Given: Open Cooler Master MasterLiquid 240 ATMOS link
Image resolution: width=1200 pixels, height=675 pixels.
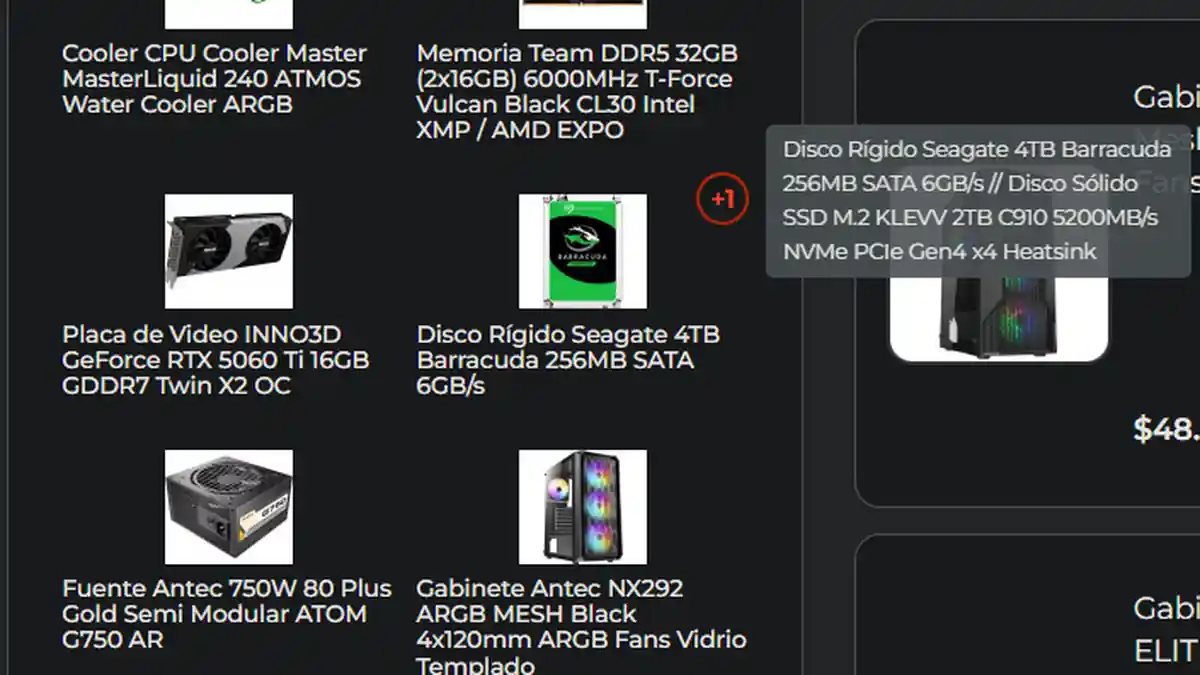Looking at the screenshot, I should coord(214,79).
